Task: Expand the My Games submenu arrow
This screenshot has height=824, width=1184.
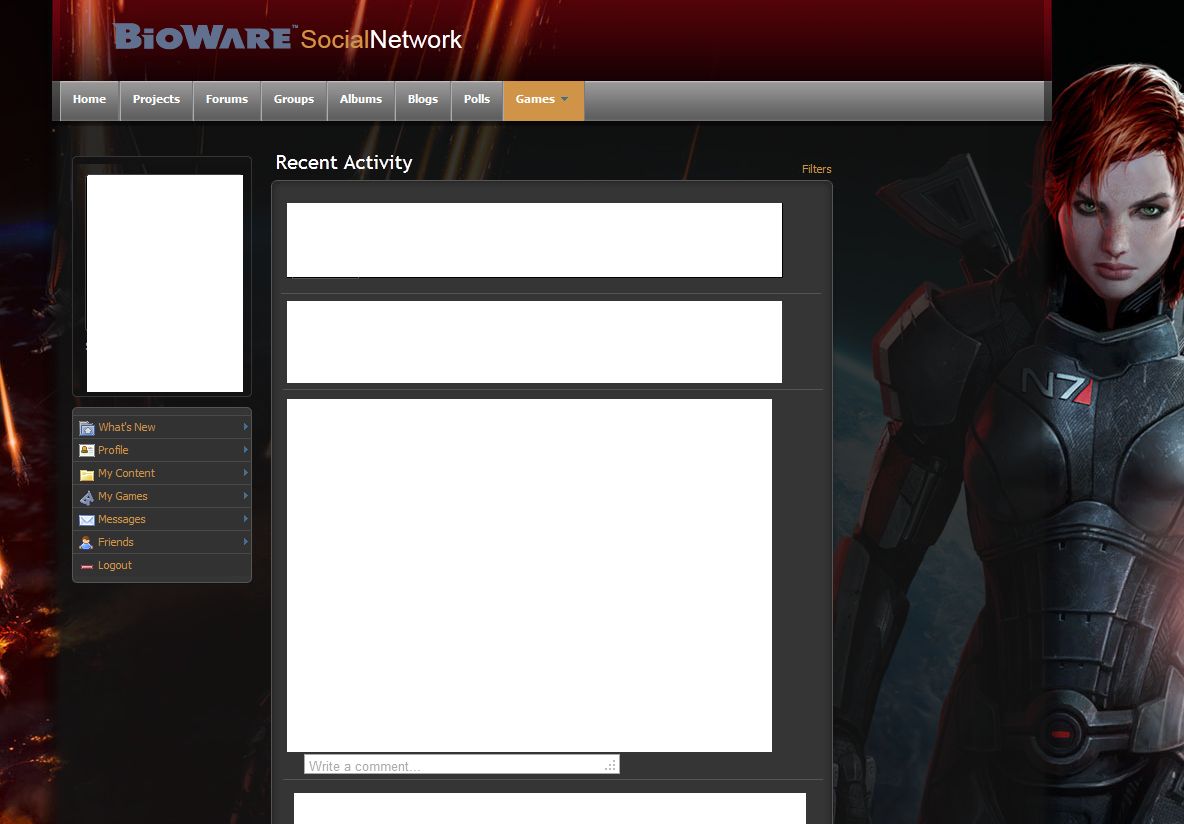Action: click(x=245, y=495)
